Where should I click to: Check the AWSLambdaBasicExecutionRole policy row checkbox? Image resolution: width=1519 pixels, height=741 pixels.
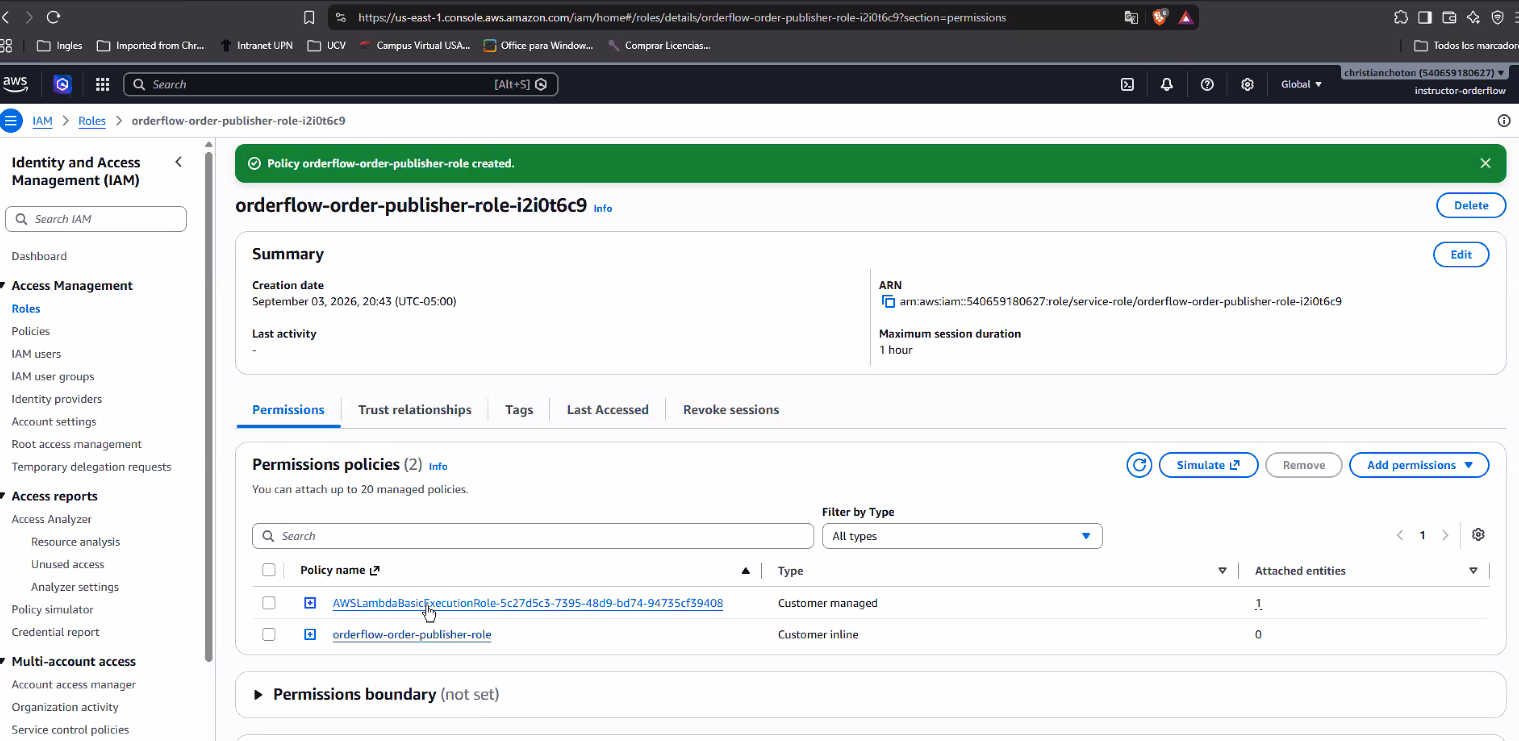[268, 603]
